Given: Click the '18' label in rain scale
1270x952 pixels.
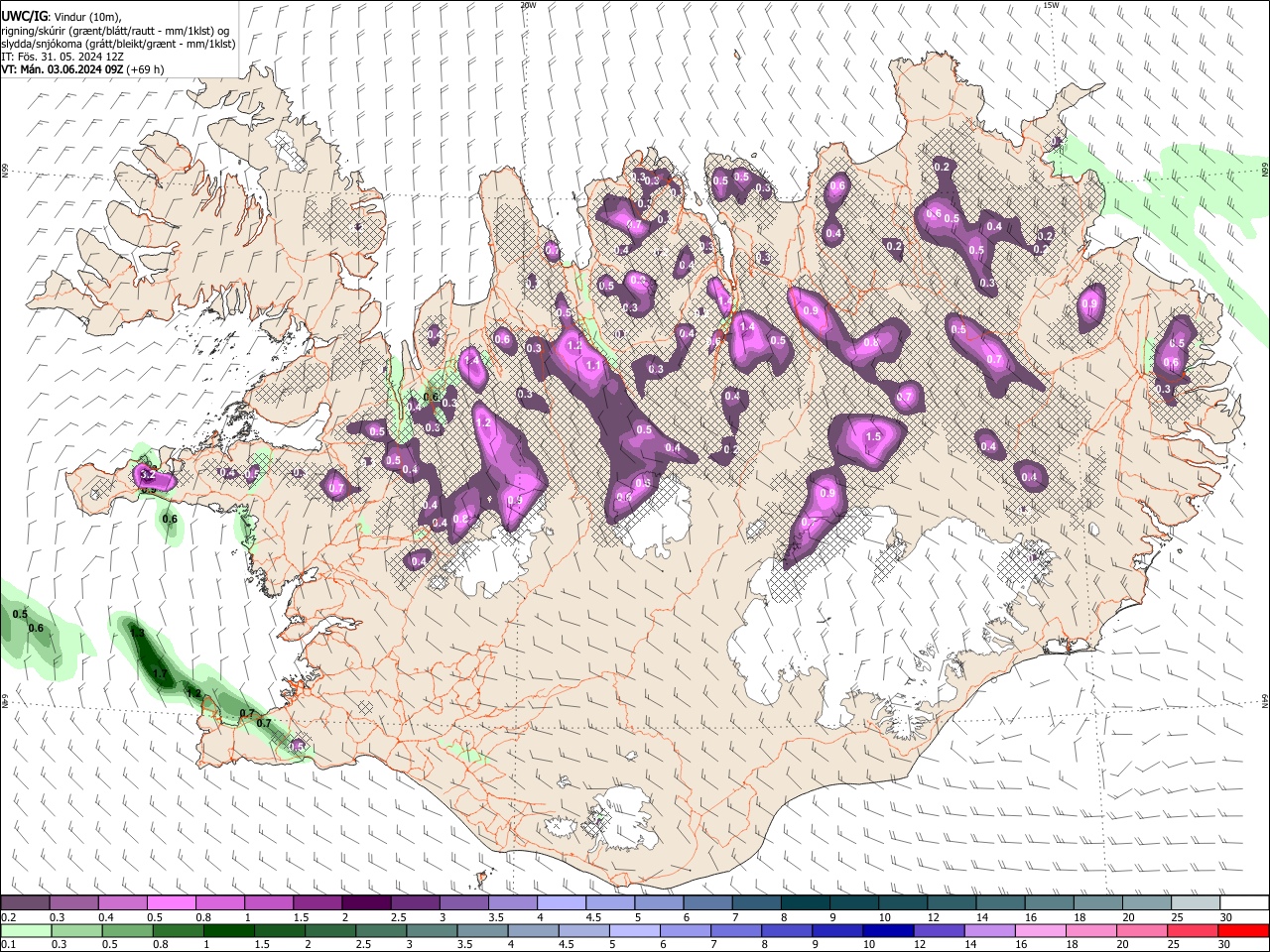Looking at the screenshot, I should coord(1072,944).
